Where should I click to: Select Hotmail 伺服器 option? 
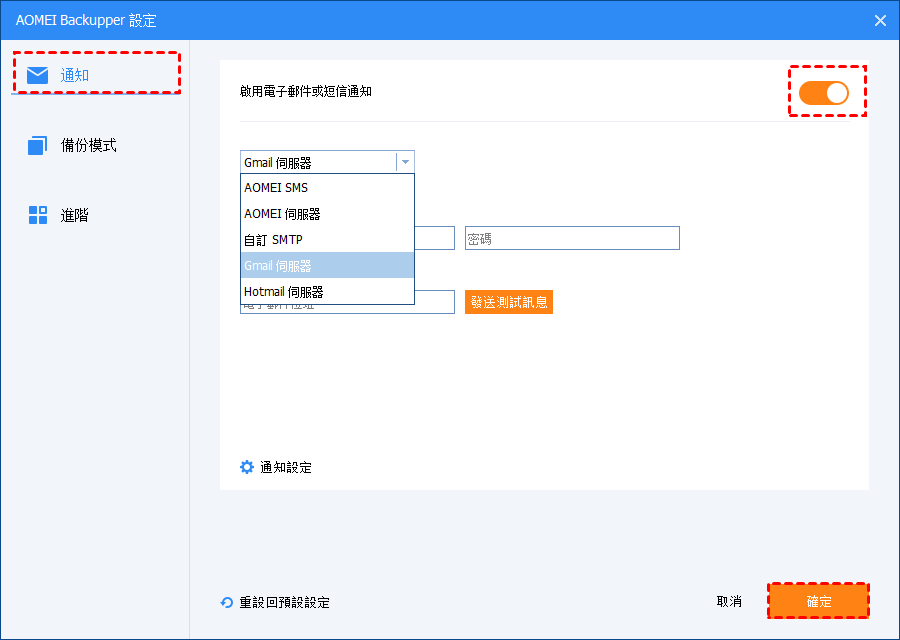coord(327,292)
